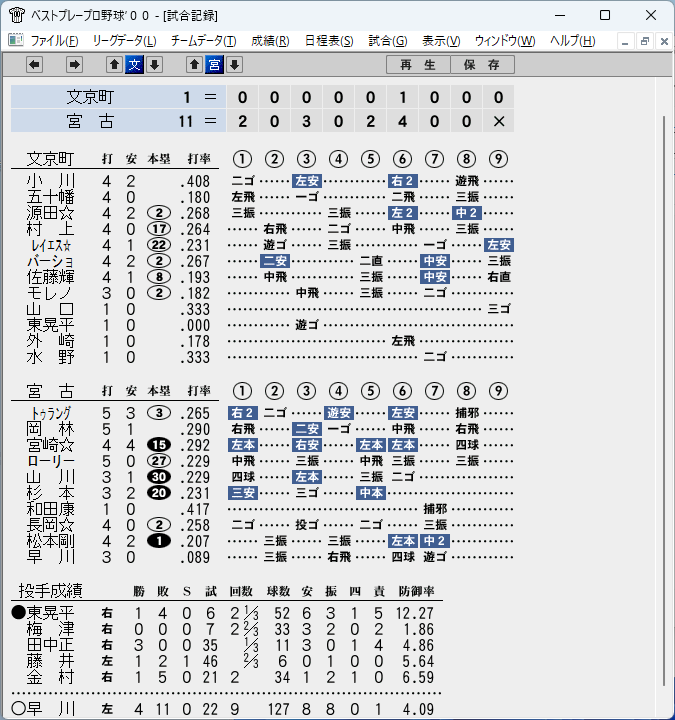Open the ヘルプ(H) menu
675x720 pixels.
(573, 41)
